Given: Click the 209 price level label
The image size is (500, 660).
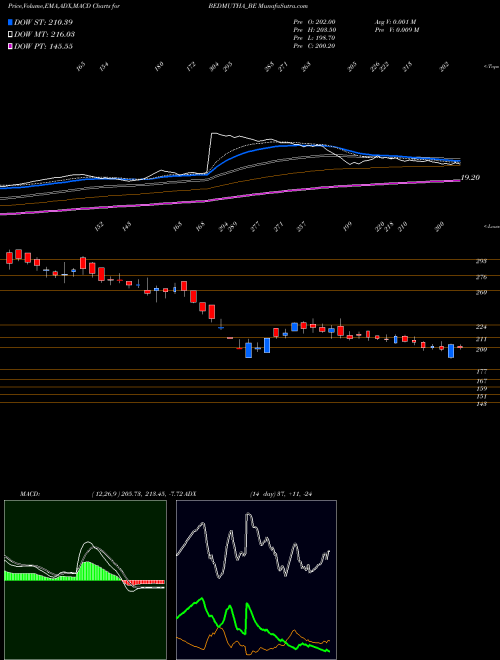Looking at the screenshot, I should [x=481, y=349].
